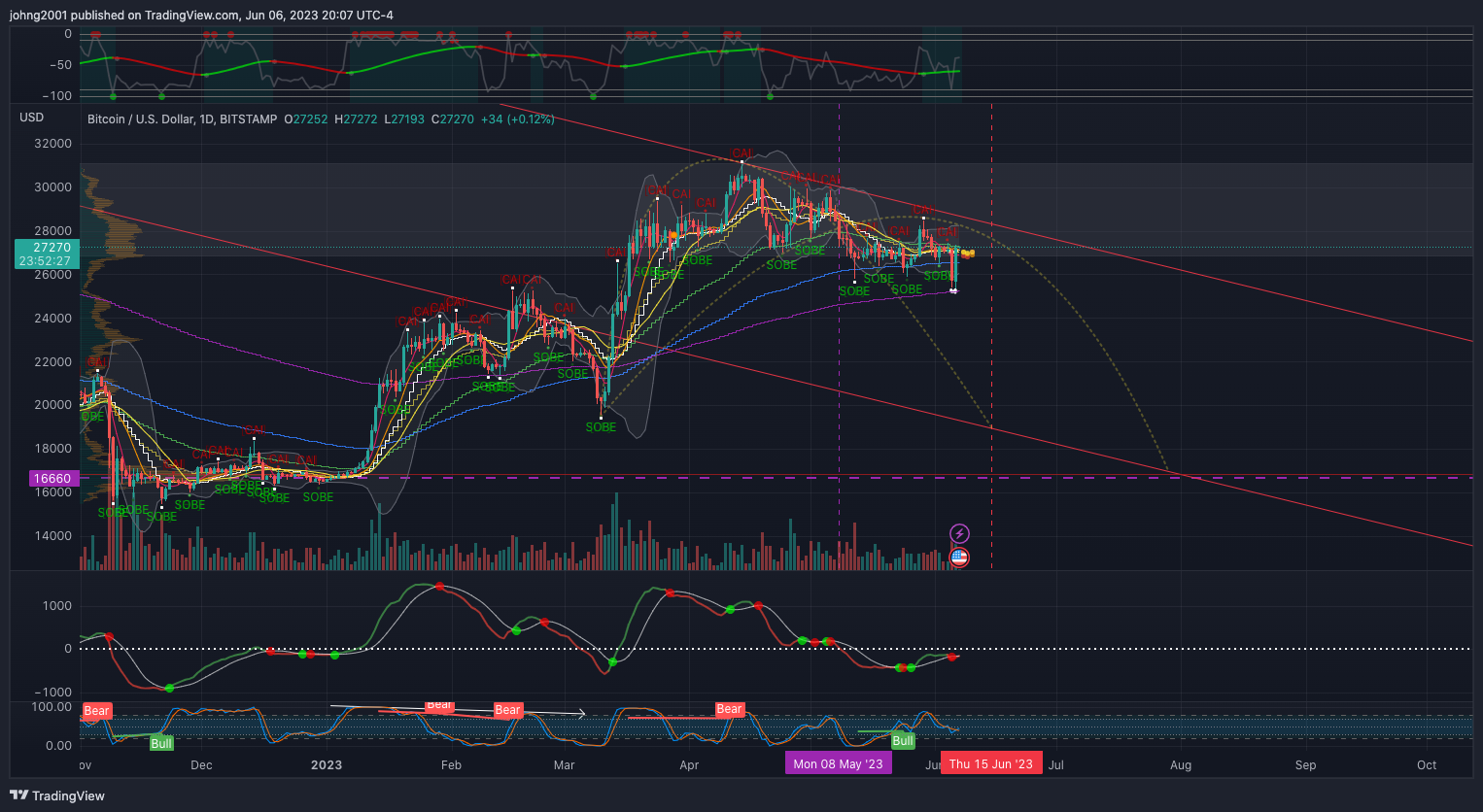1483x812 pixels.
Task: Click the high value H27272
Action: click(x=356, y=119)
